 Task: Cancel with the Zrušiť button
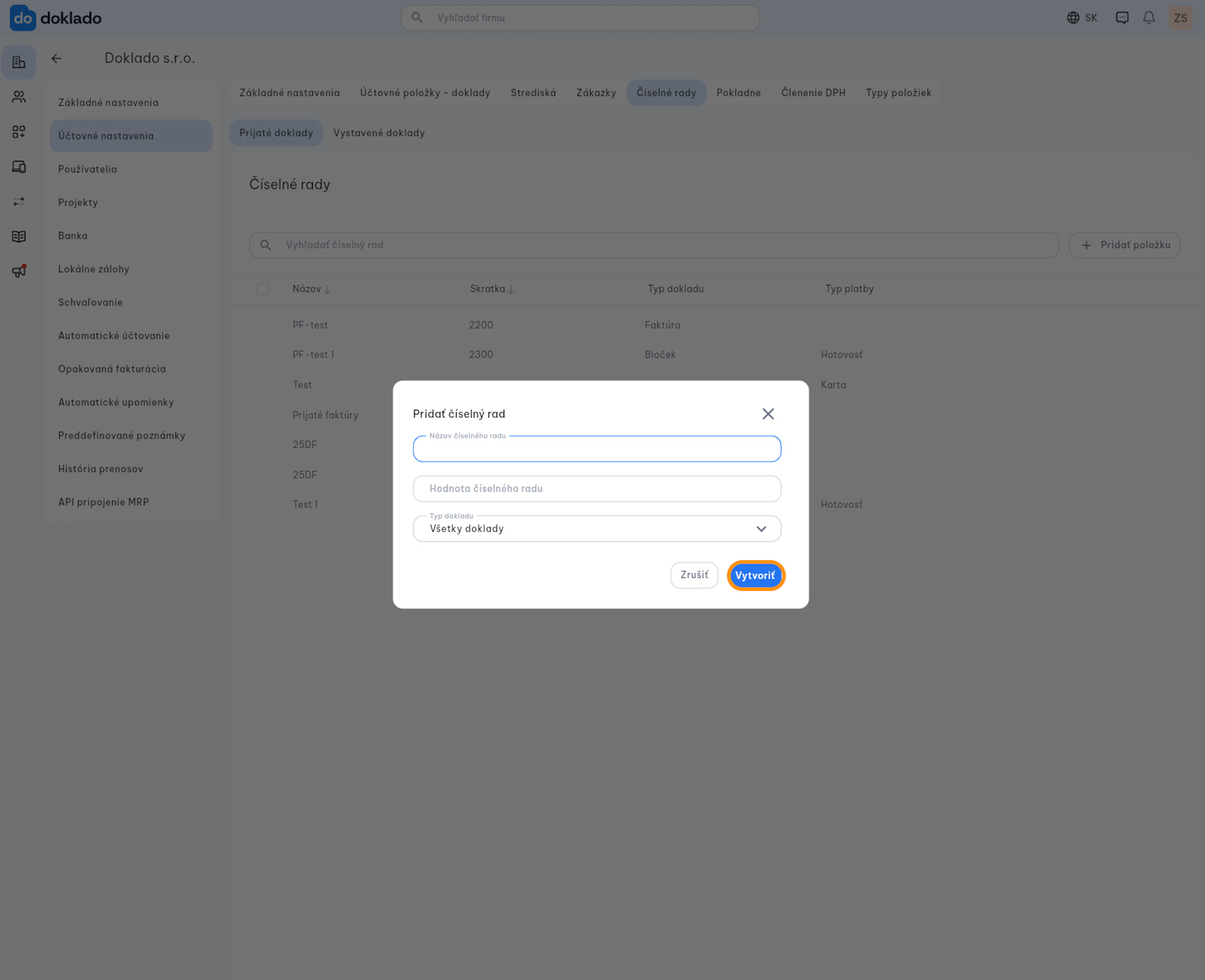tap(694, 575)
